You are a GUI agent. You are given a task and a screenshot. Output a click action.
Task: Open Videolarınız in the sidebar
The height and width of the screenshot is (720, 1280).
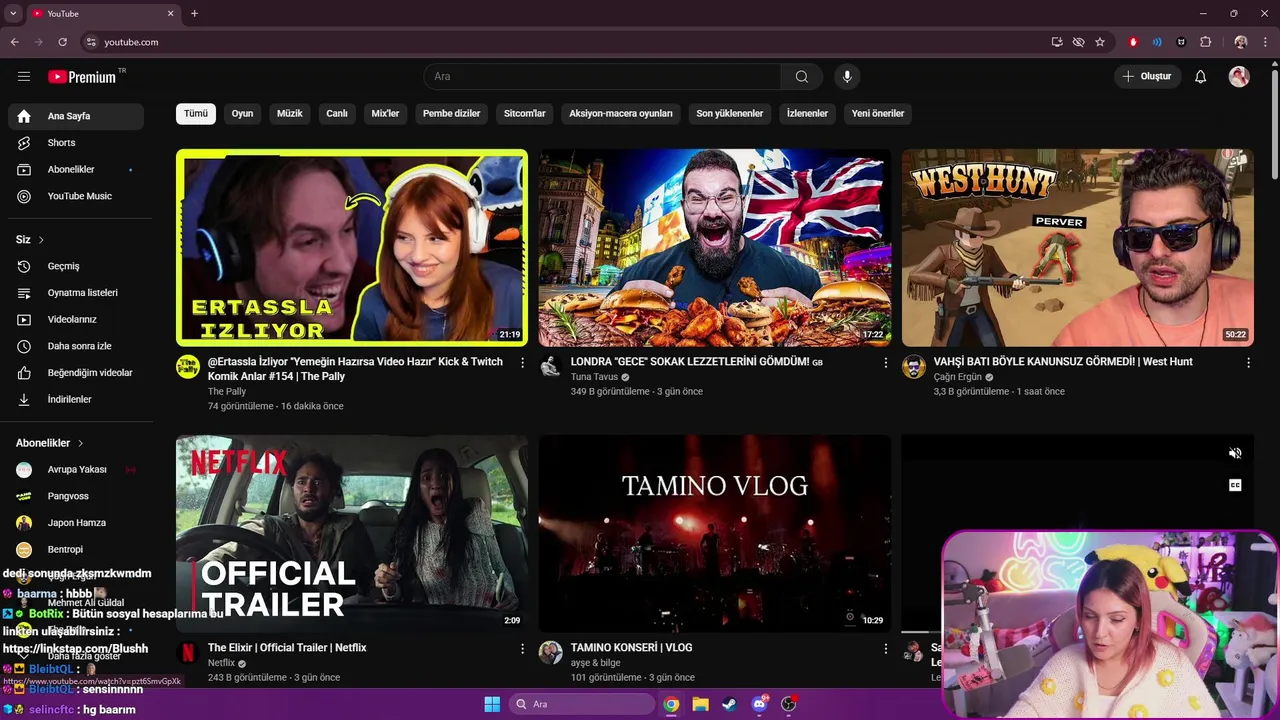click(76, 319)
